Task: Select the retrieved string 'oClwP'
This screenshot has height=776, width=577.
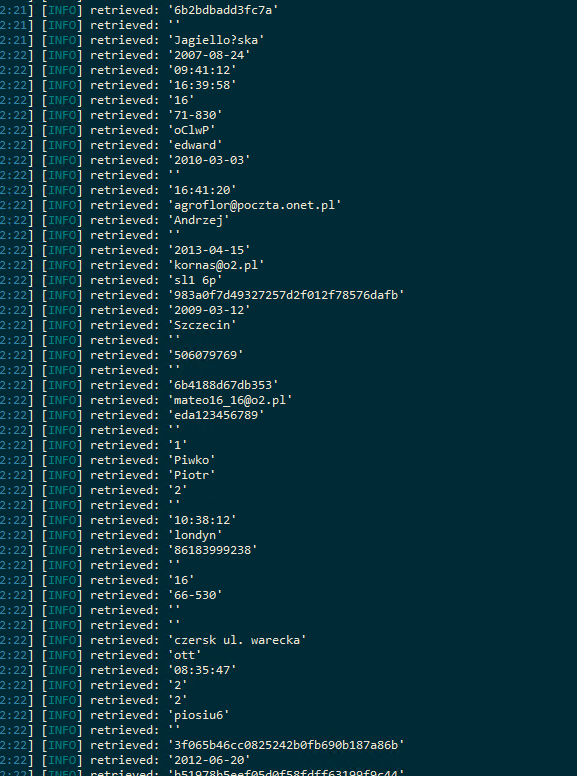Action: [x=192, y=130]
